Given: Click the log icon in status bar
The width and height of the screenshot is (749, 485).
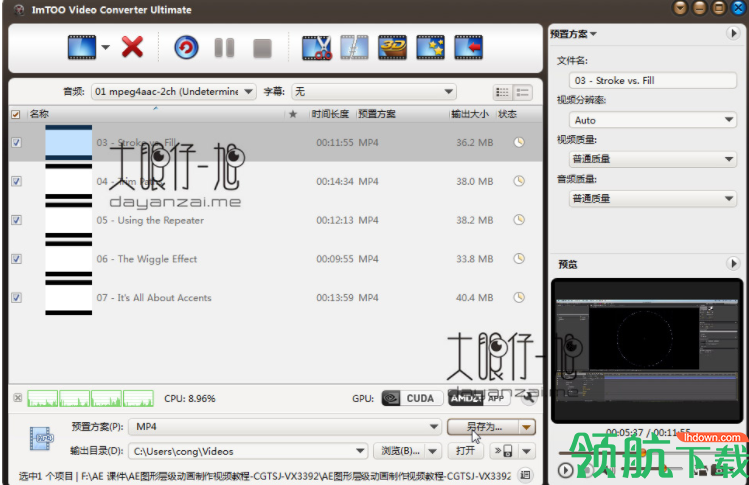Looking at the screenshot, I should click(525, 474).
